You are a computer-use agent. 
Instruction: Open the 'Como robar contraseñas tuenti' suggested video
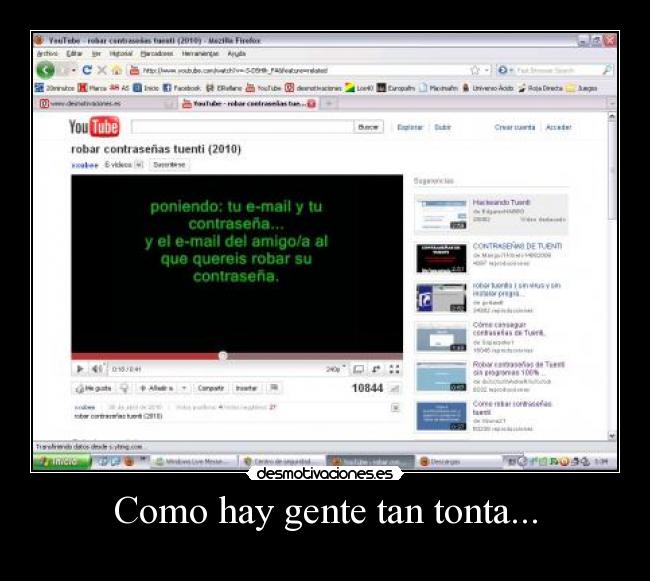pyautogui.click(x=441, y=416)
